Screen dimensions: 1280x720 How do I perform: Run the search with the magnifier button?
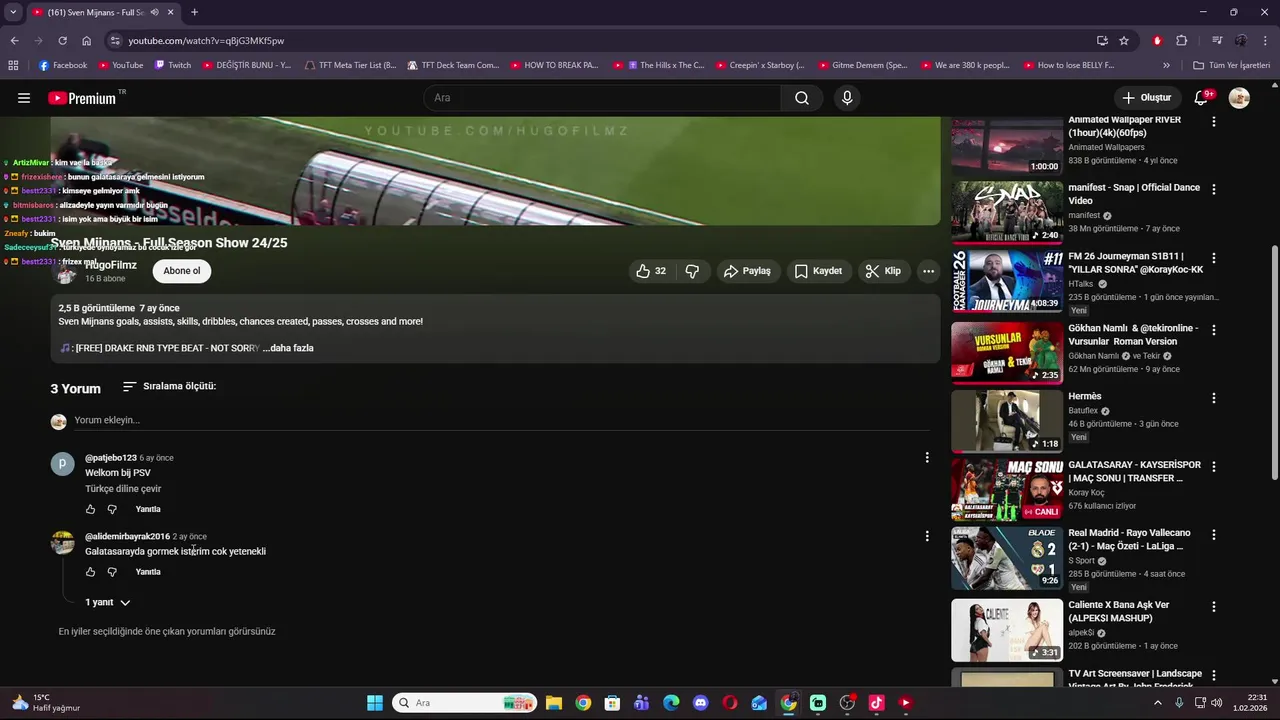[x=802, y=98]
